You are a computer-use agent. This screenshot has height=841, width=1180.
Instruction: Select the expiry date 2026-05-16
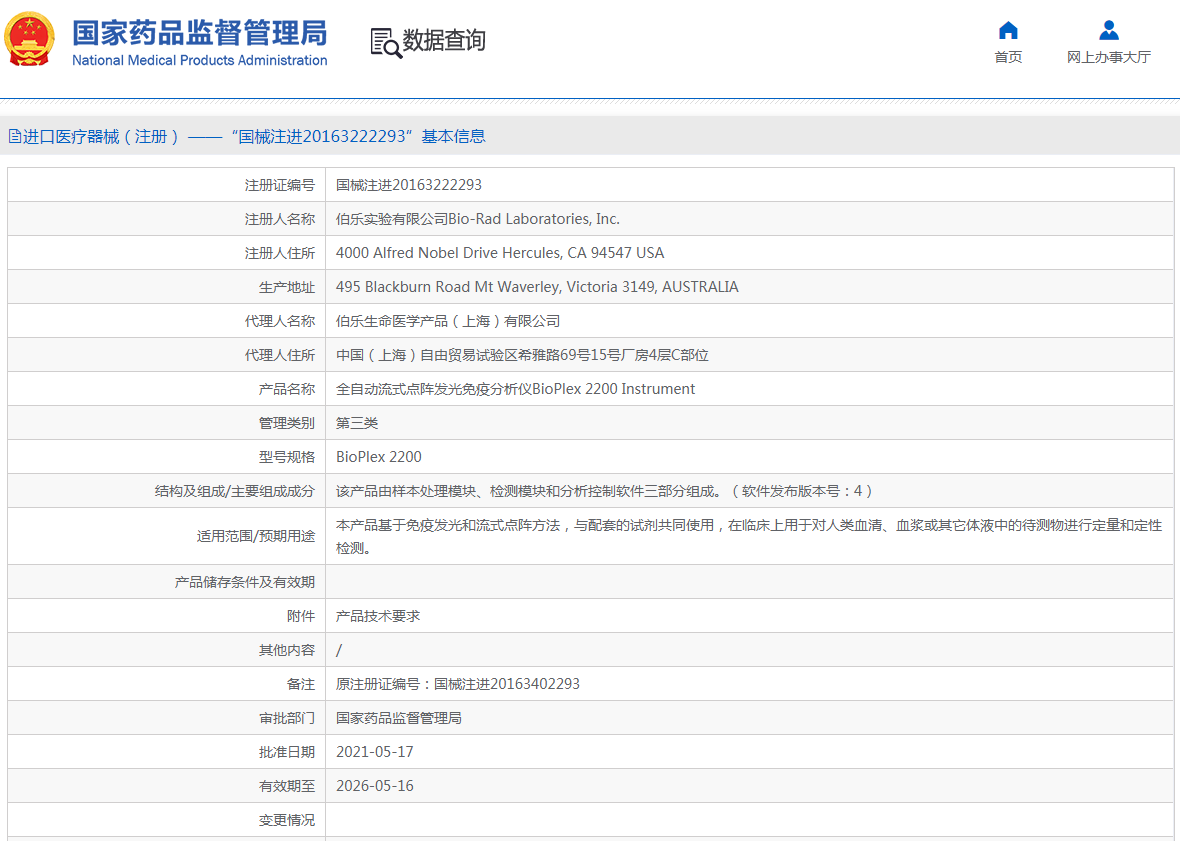click(x=375, y=786)
